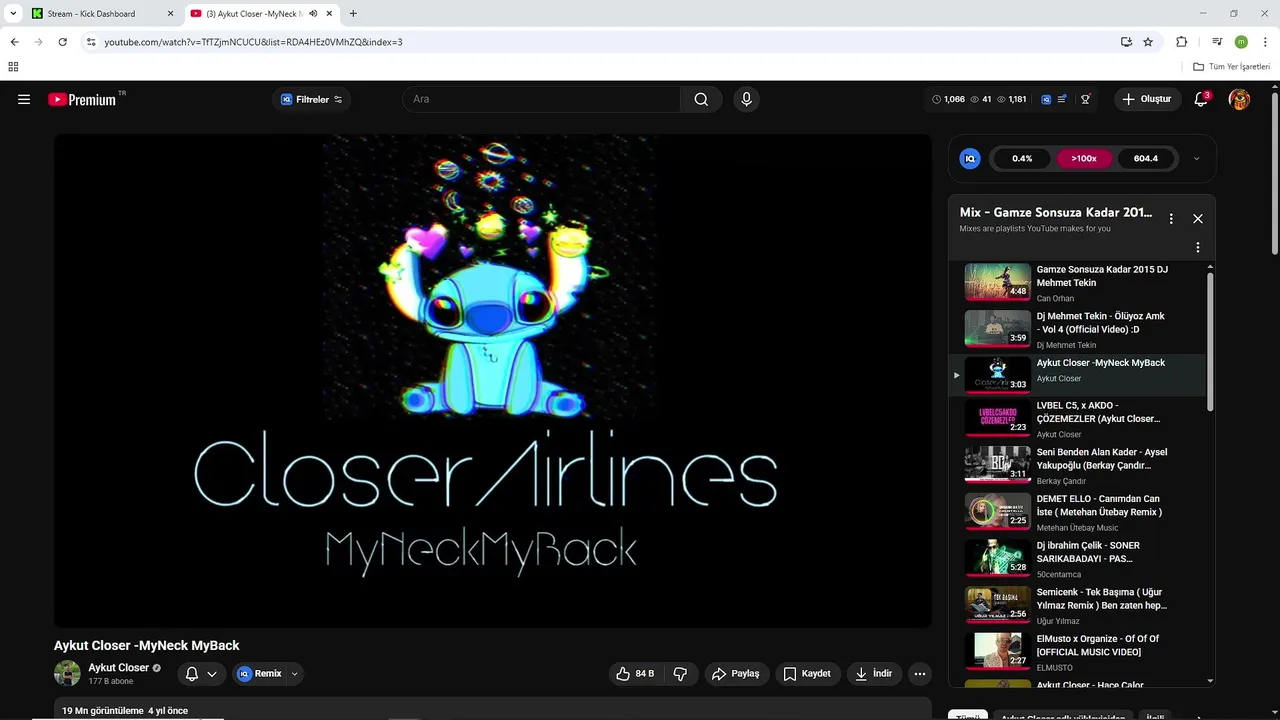Open Tüm Yer İşaretleri bookmarks folder
This screenshot has height=720, width=1280.
point(1231,67)
